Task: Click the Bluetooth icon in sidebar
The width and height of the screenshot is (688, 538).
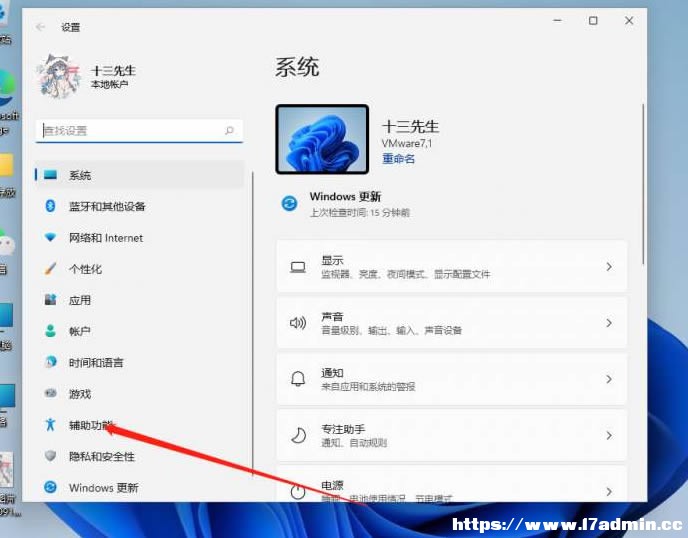Action: coord(50,206)
